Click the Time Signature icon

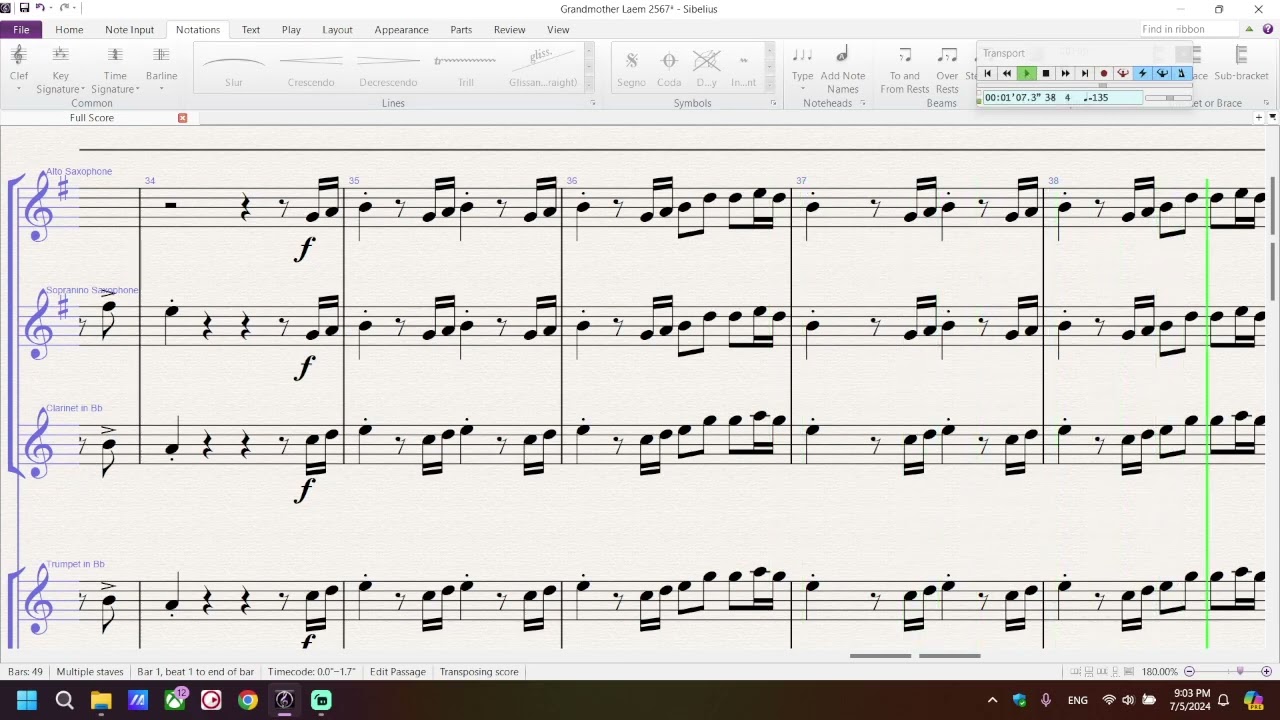pyautogui.click(x=115, y=56)
